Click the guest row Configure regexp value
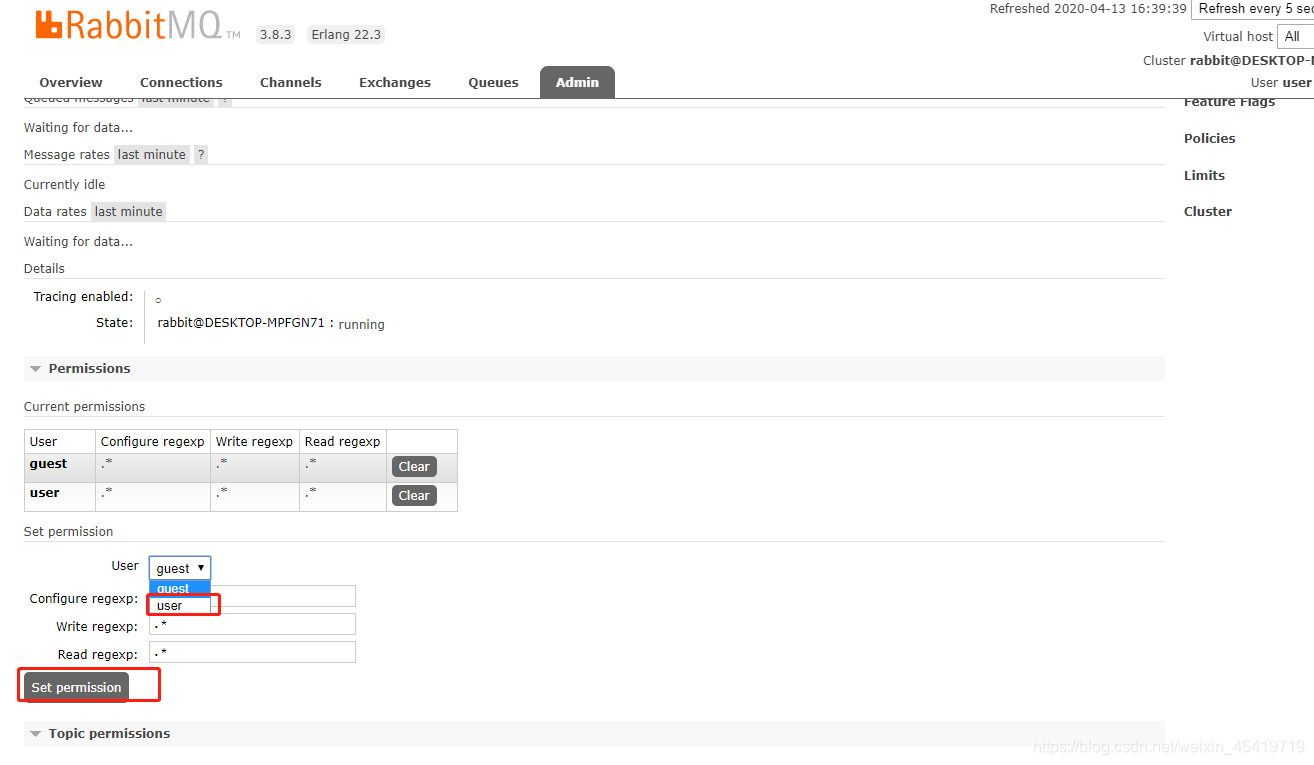This screenshot has width=1314, height=765. click(x=107, y=463)
